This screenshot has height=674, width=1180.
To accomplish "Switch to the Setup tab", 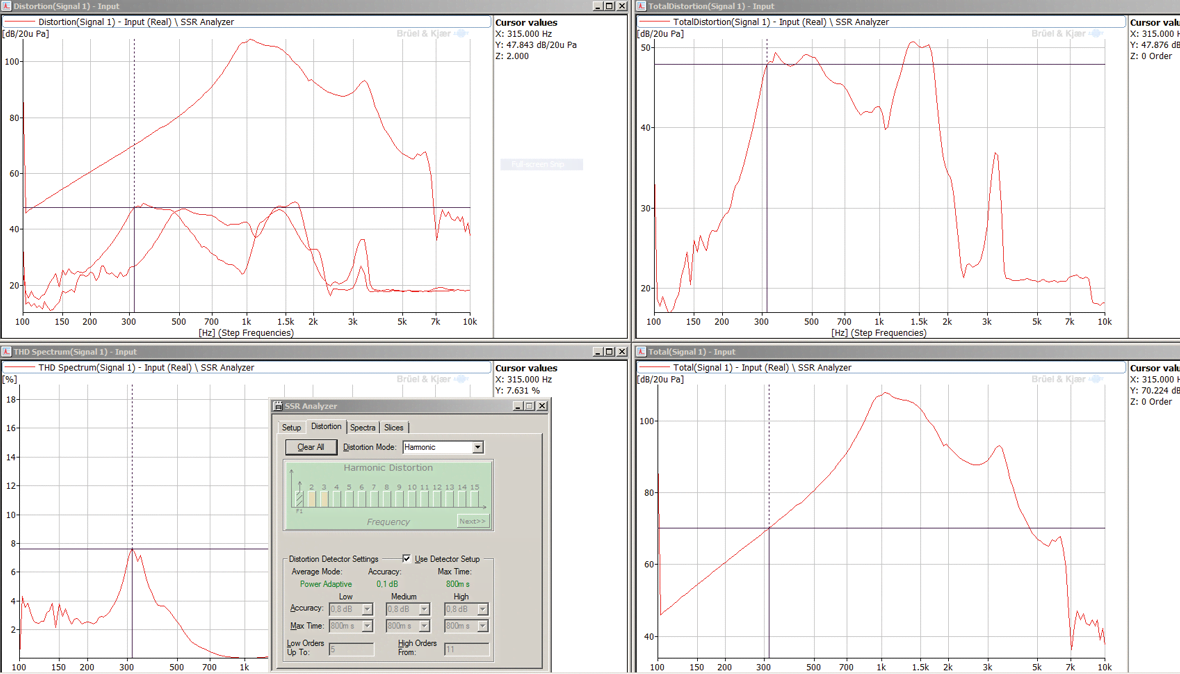I will pyautogui.click(x=291, y=427).
